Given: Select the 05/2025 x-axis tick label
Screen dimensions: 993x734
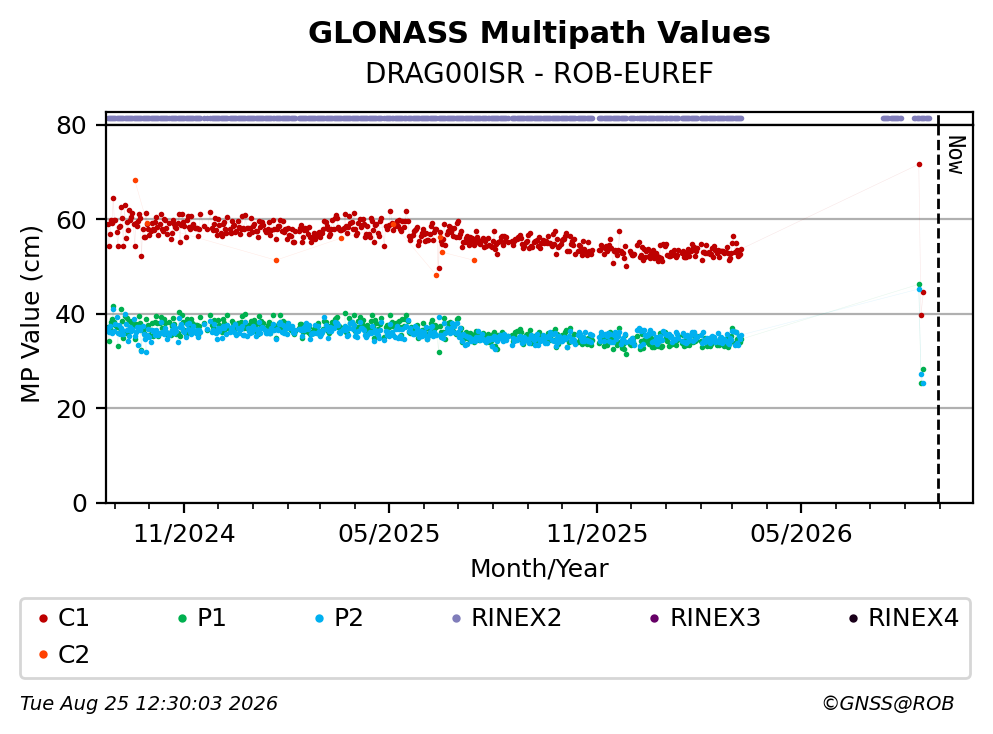Looking at the screenshot, I should pos(388,534).
